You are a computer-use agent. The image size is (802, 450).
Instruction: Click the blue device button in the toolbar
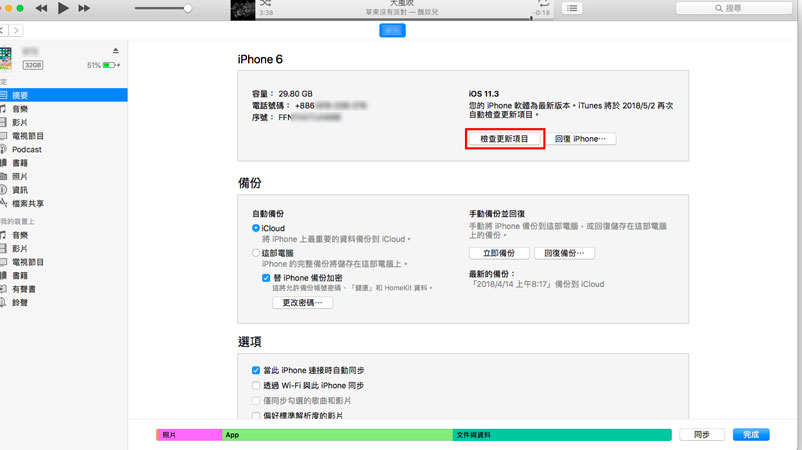(x=392, y=31)
